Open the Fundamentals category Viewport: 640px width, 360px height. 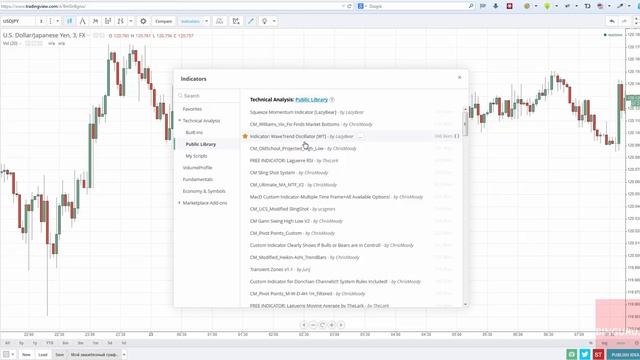coord(198,180)
